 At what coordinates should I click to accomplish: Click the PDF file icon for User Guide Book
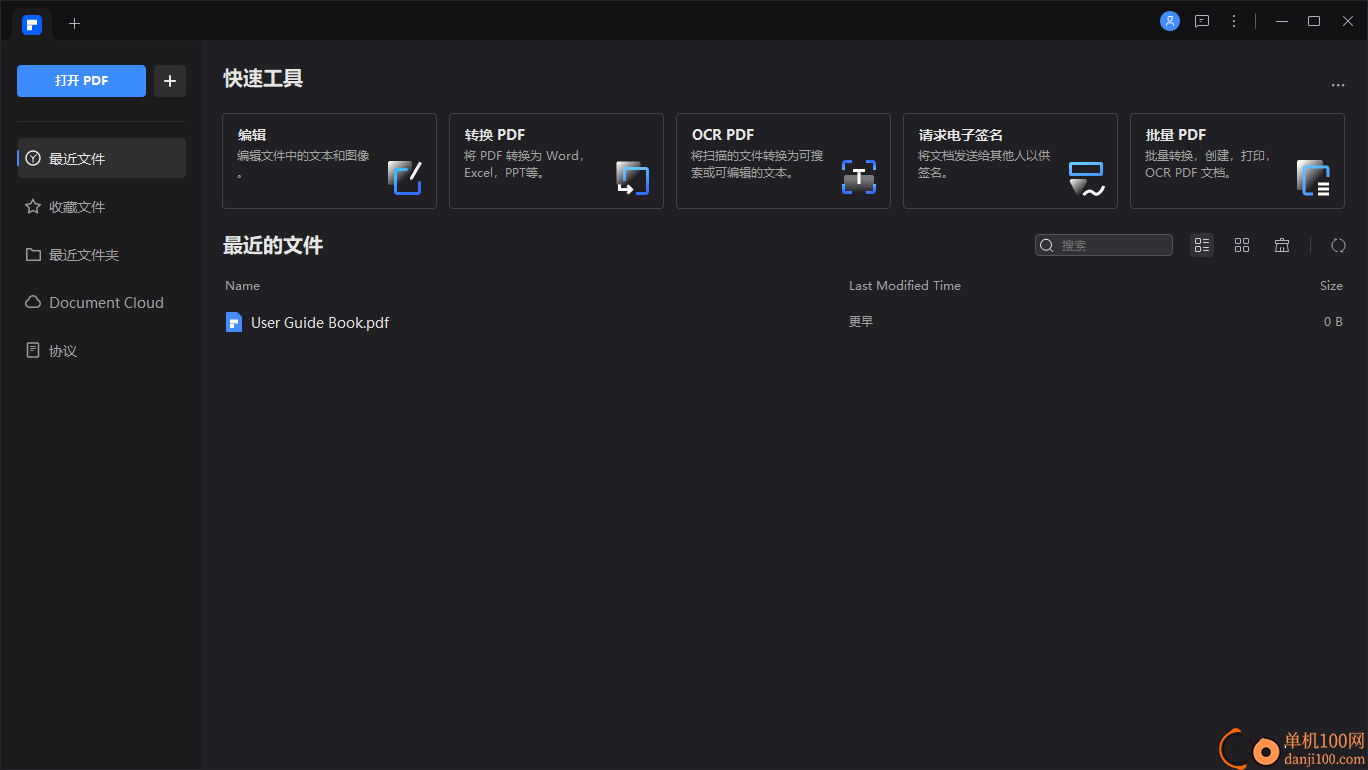coord(234,322)
